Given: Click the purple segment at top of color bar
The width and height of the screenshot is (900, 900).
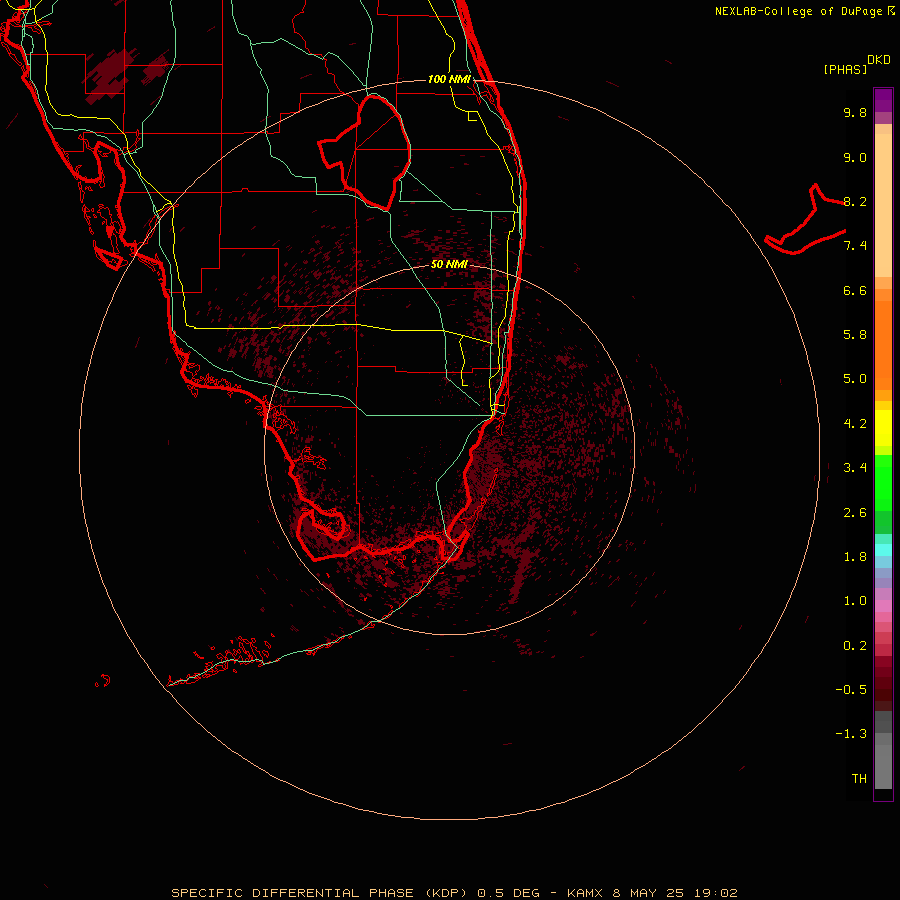Looking at the screenshot, I should click(x=883, y=100).
